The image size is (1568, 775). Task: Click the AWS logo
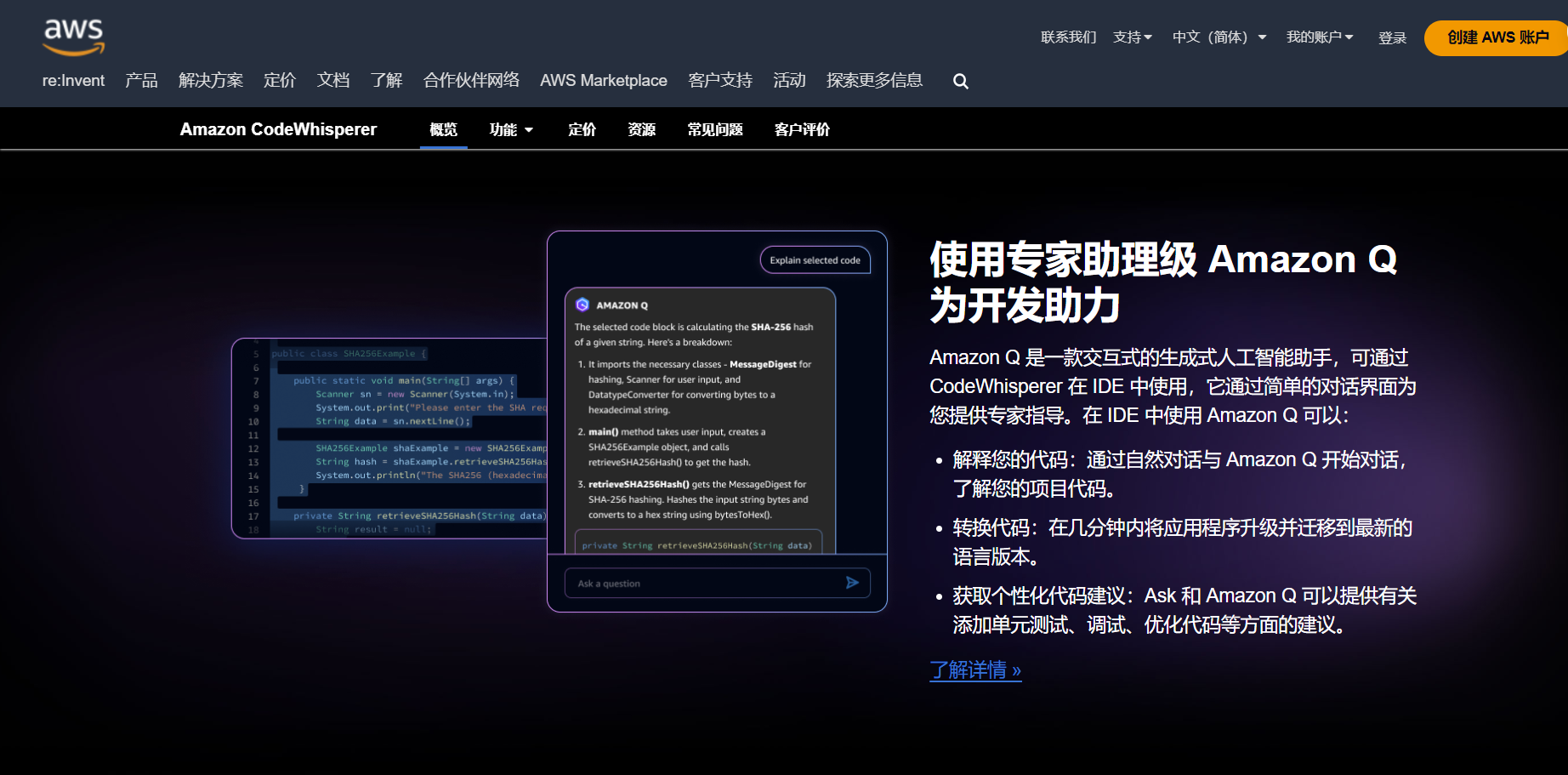pos(74,37)
